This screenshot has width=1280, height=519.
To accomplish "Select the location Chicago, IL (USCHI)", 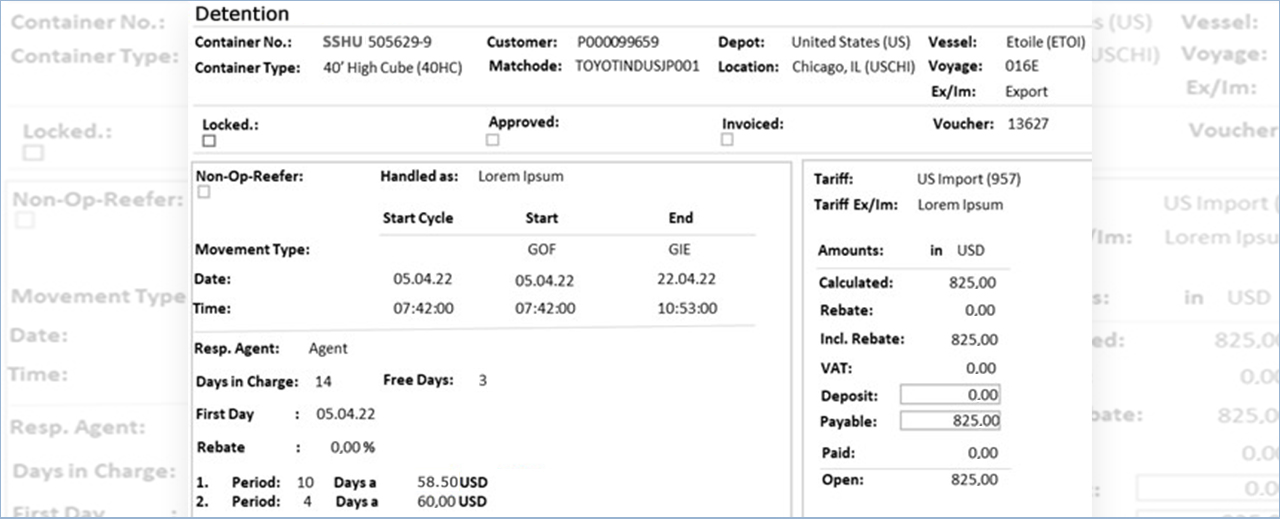I will click(852, 67).
